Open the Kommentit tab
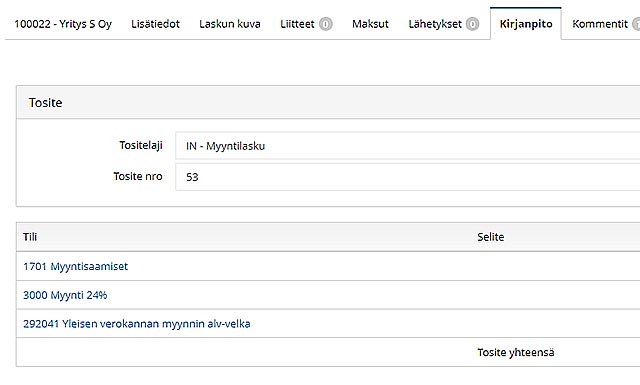The image size is (640, 385). (x=600, y=24)
